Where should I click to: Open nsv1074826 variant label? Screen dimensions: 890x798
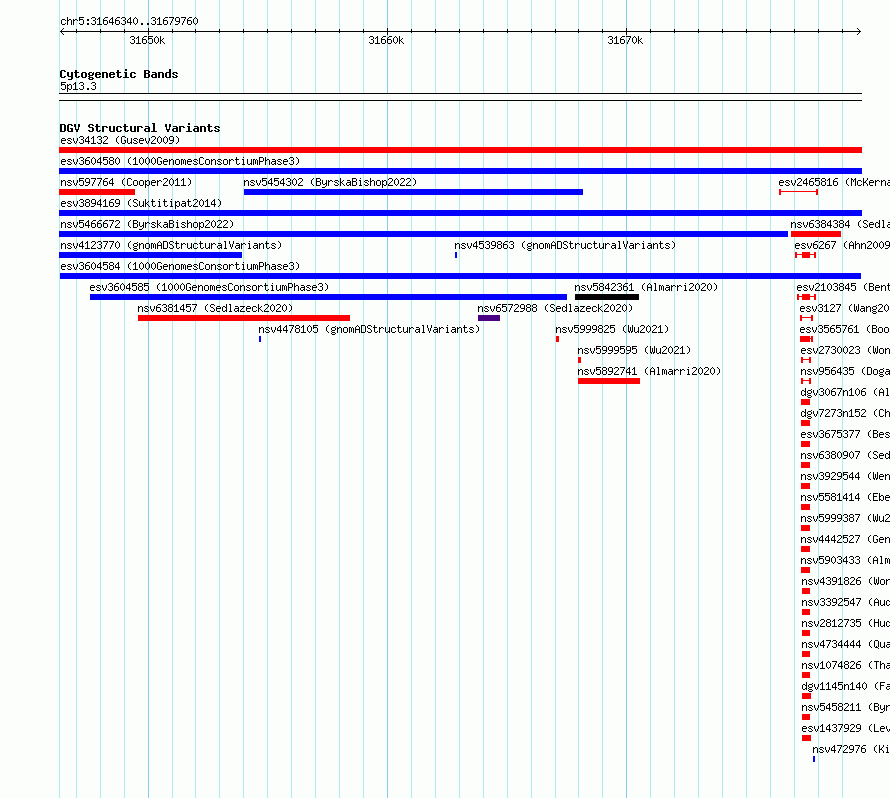(846, 665)
